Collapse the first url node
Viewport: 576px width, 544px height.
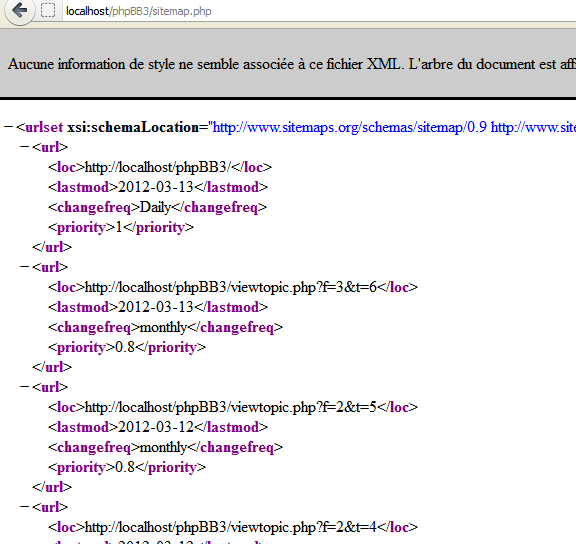tap(24, 147)
